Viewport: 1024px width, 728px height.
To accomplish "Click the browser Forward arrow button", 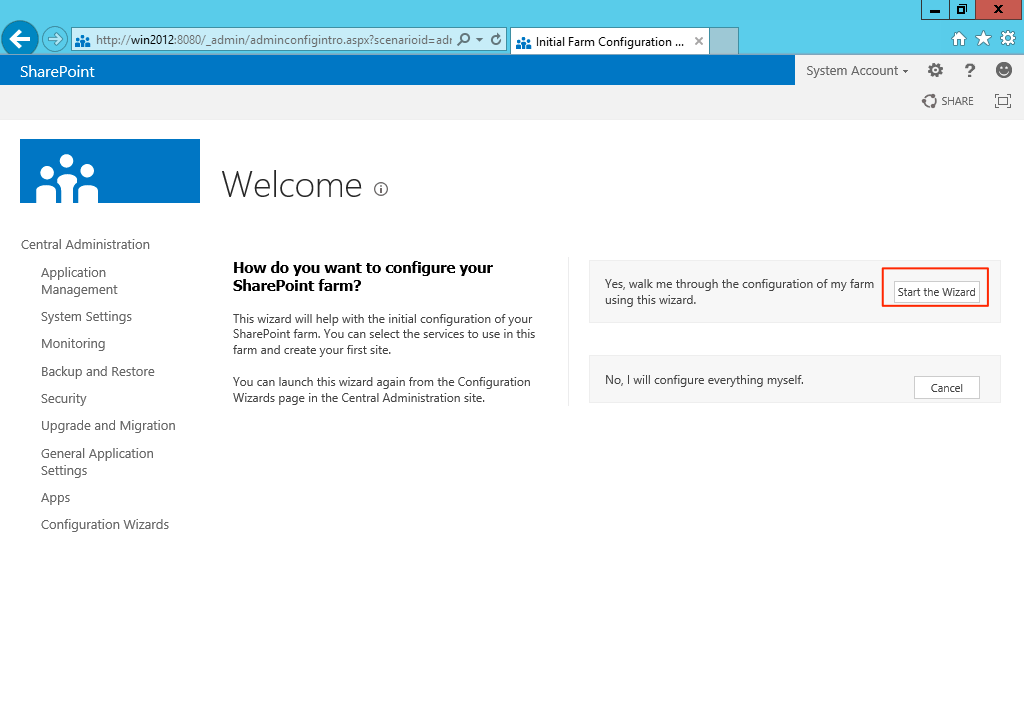I will [55, 39].
